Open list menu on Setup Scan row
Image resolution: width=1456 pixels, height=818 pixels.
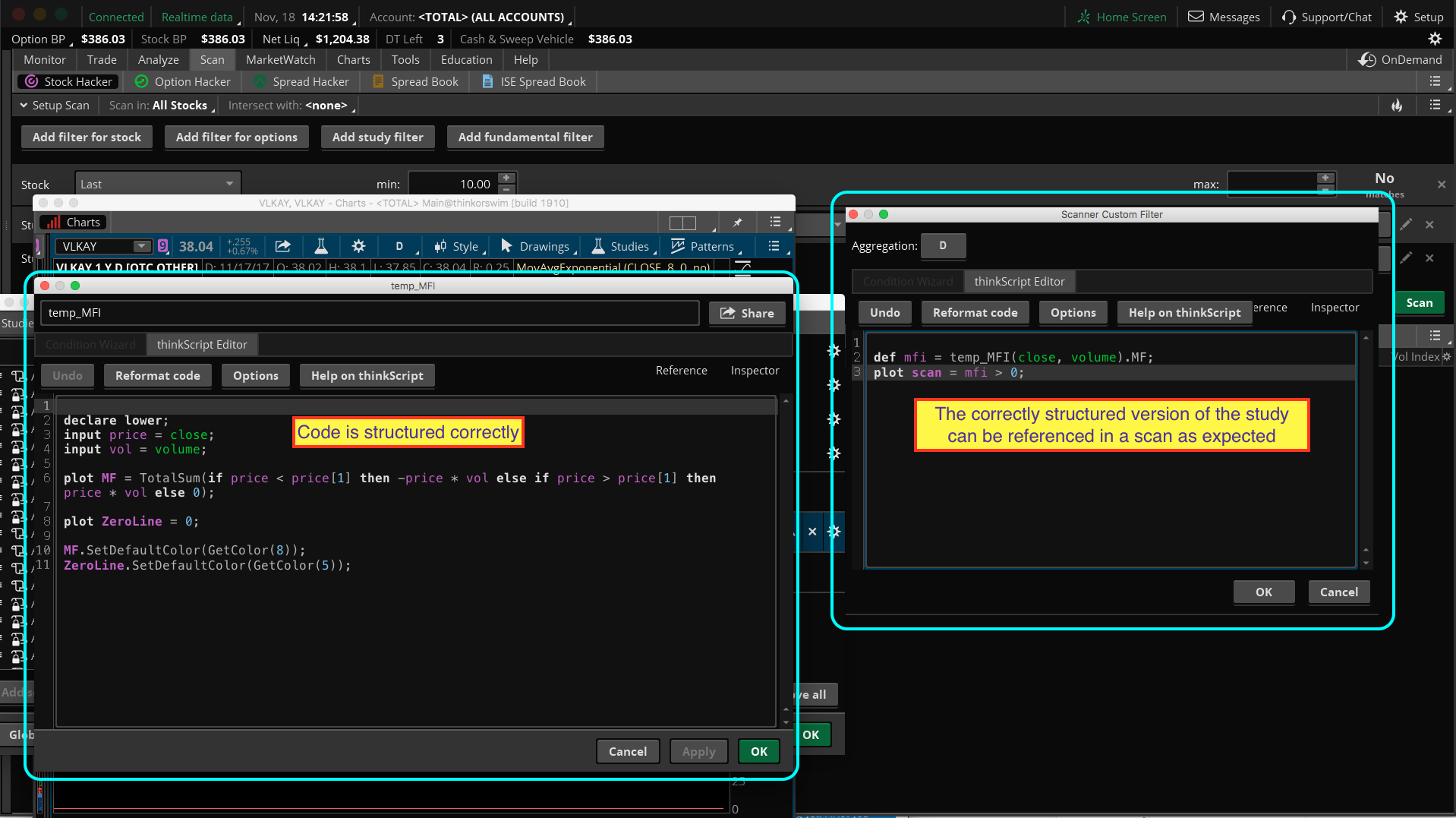click(1435, 106)
